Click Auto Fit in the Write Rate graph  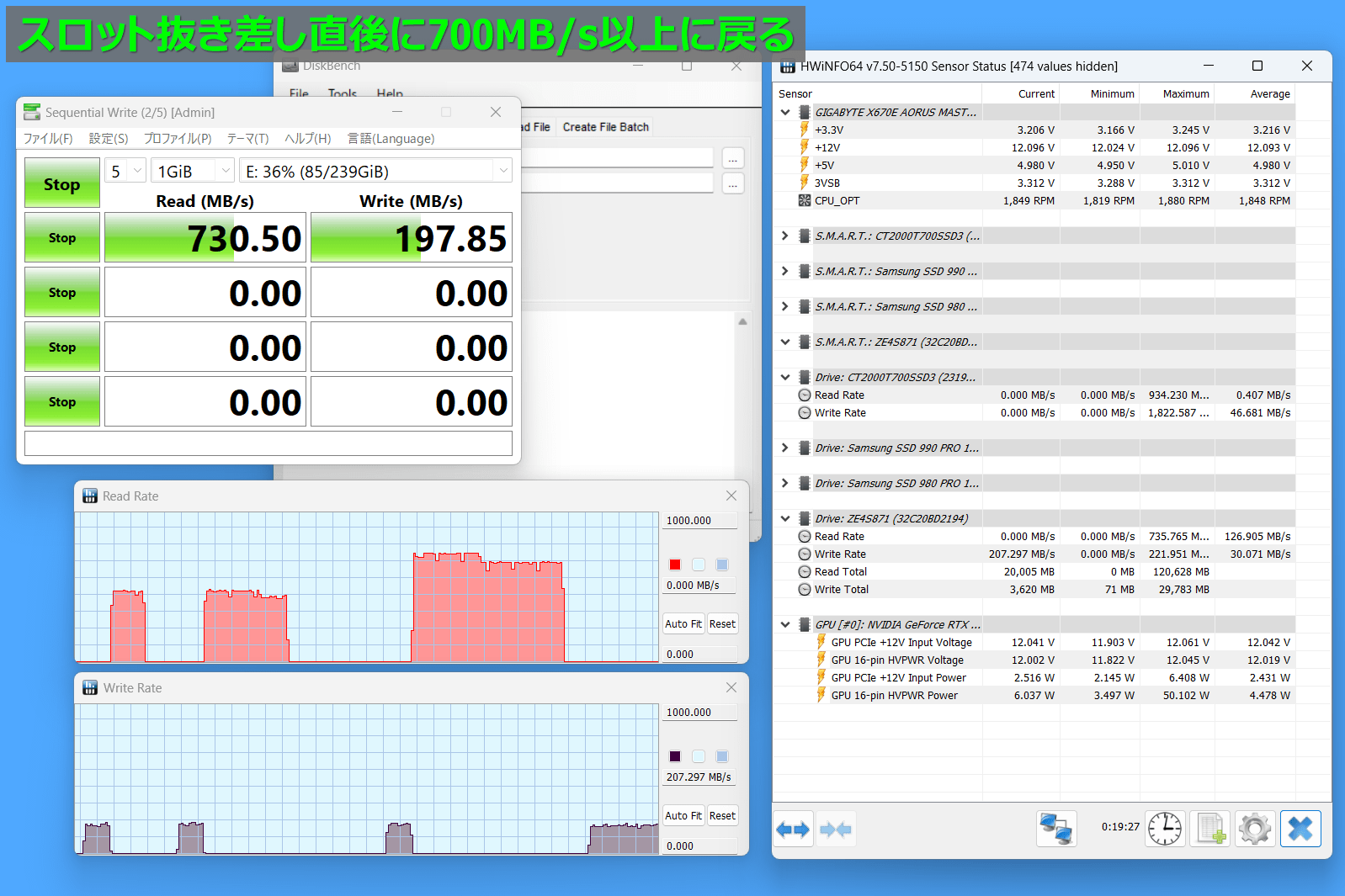tap(683, 816)
